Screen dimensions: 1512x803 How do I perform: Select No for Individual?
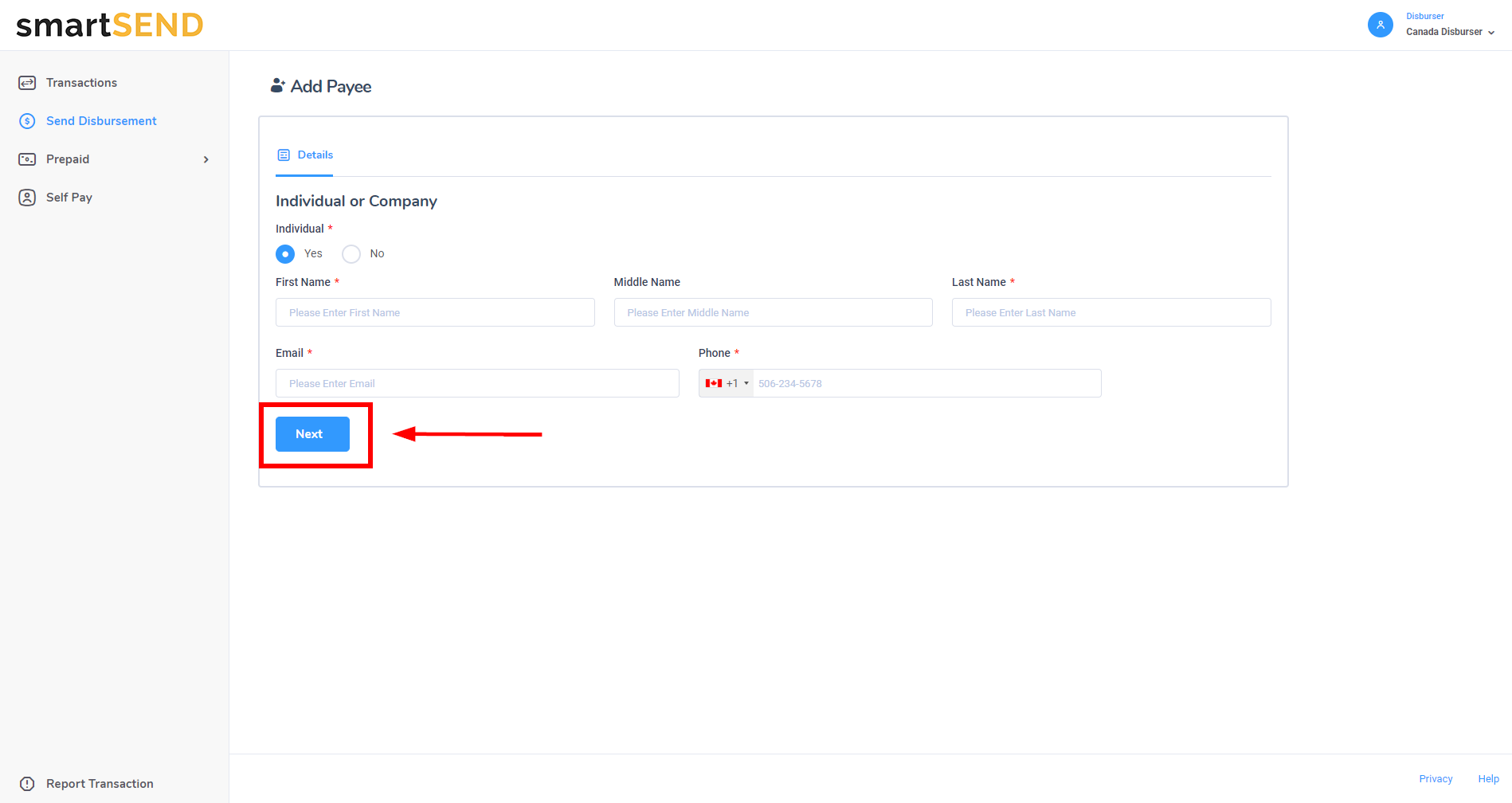coord(351,254)
